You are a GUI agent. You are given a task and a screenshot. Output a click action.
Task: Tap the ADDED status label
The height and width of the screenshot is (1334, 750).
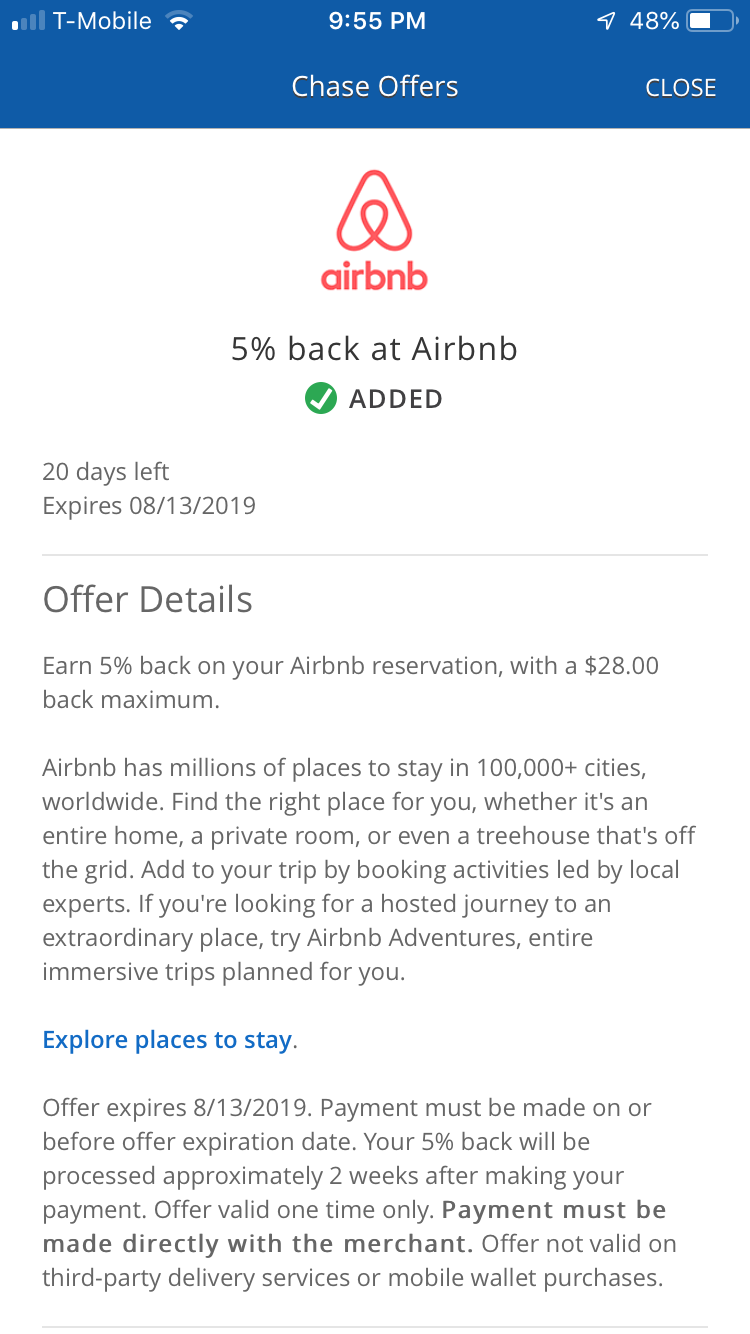click(x=395, y=399)
